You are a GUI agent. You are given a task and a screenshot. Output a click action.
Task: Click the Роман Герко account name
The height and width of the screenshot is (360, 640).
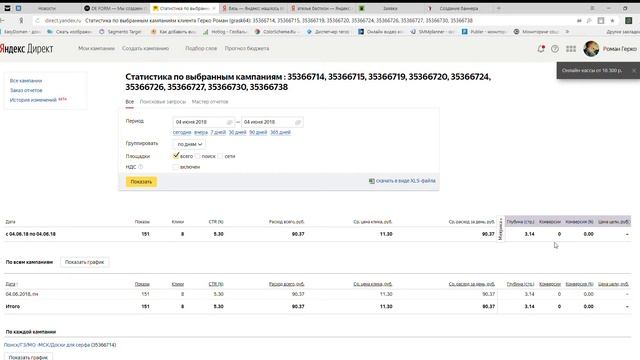tap(620, 49)
